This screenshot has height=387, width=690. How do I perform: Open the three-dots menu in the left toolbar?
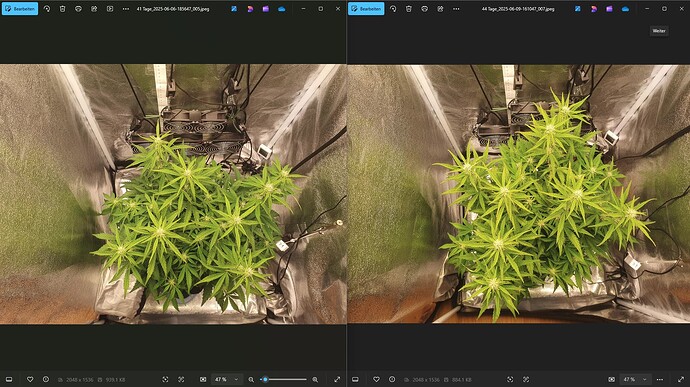click(x=126, y=9)
